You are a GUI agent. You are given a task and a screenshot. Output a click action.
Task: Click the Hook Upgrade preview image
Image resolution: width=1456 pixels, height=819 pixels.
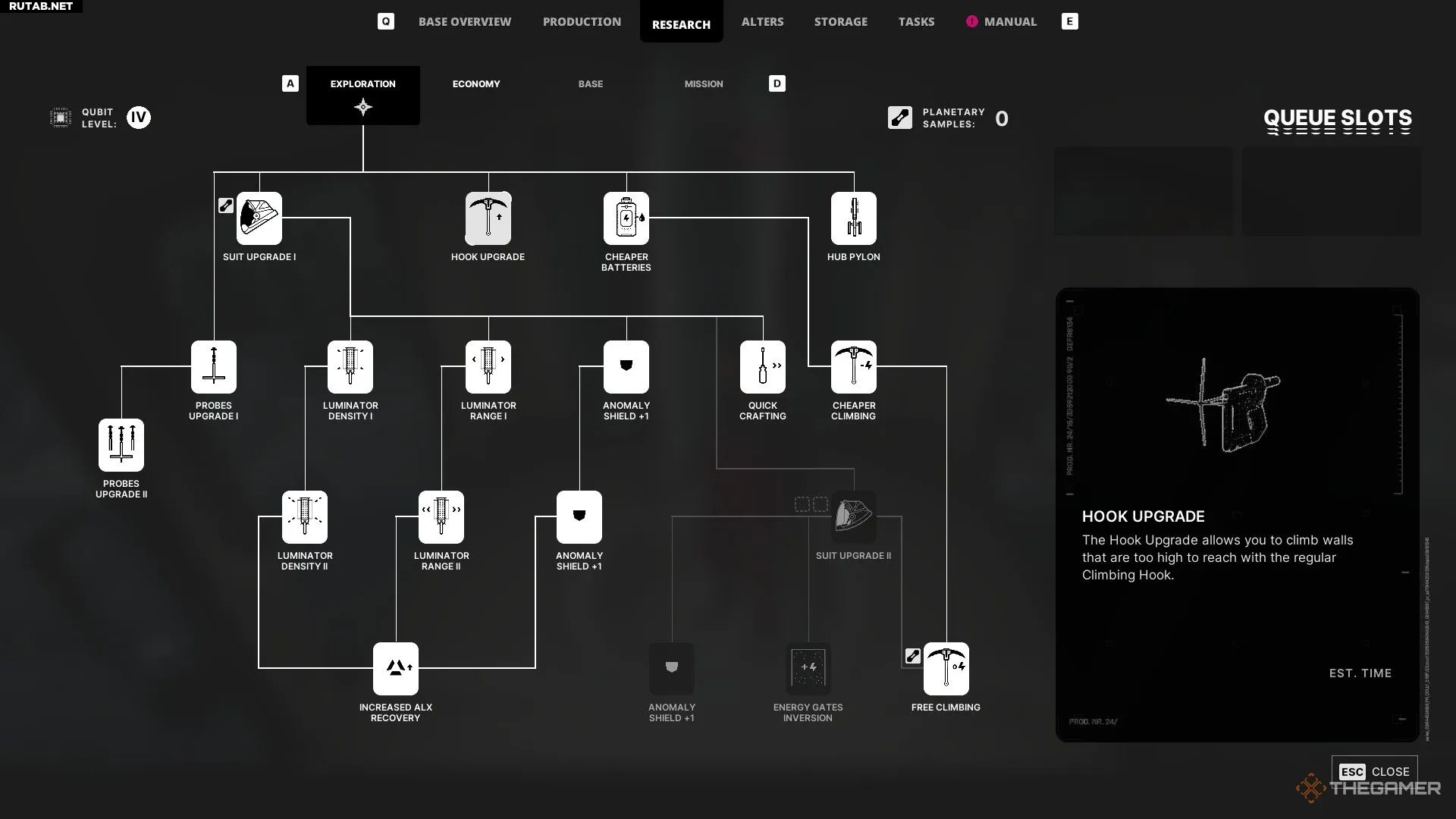click(1222, 406)
